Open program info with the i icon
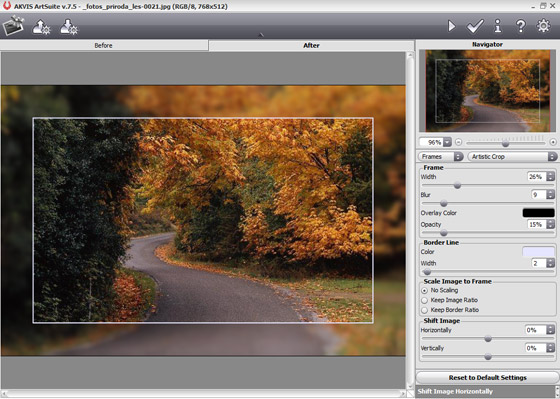 (x=498, y=26)
